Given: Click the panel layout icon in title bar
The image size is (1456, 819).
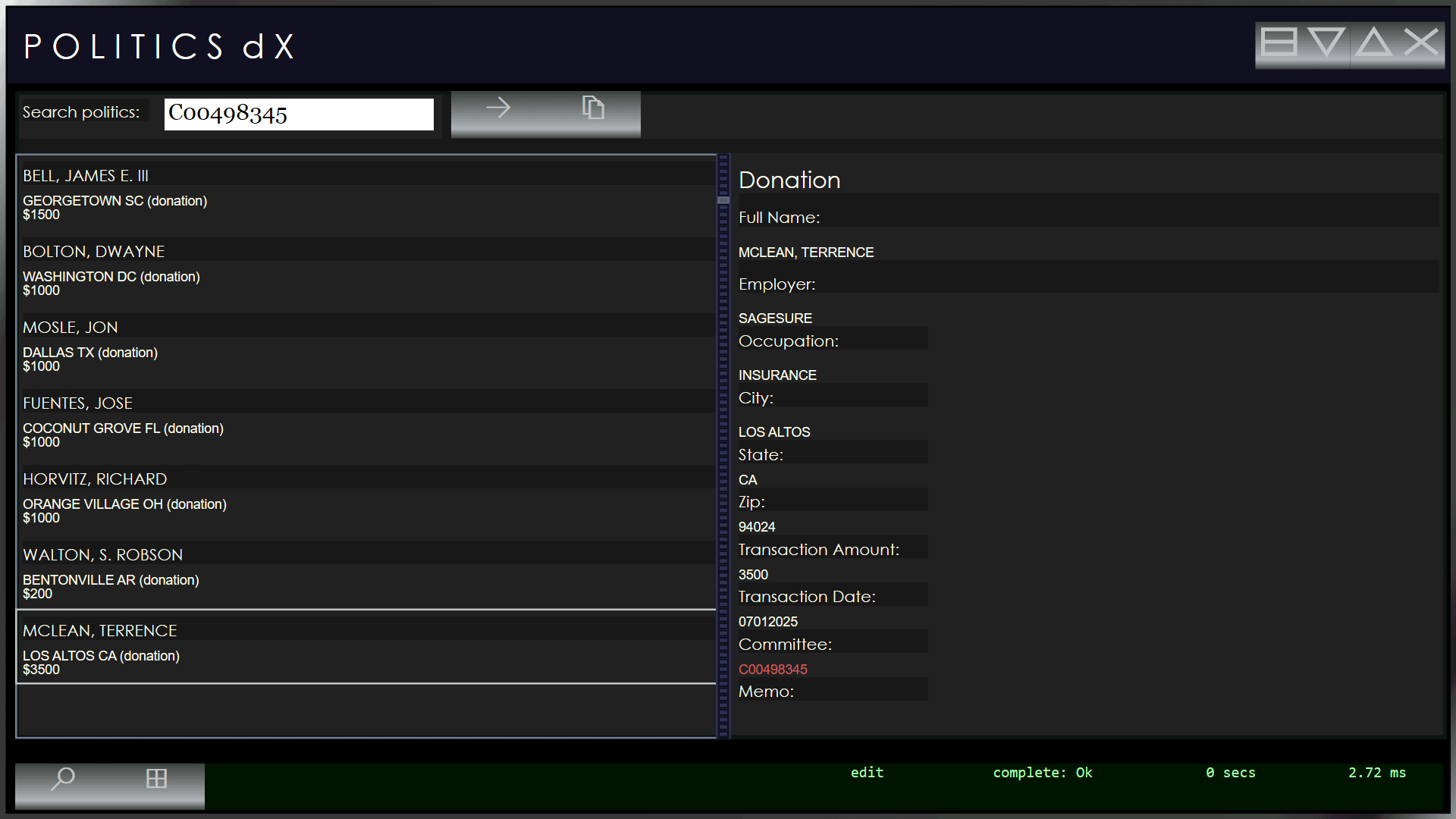Looking at the screenshot, I should [1279, 42].
